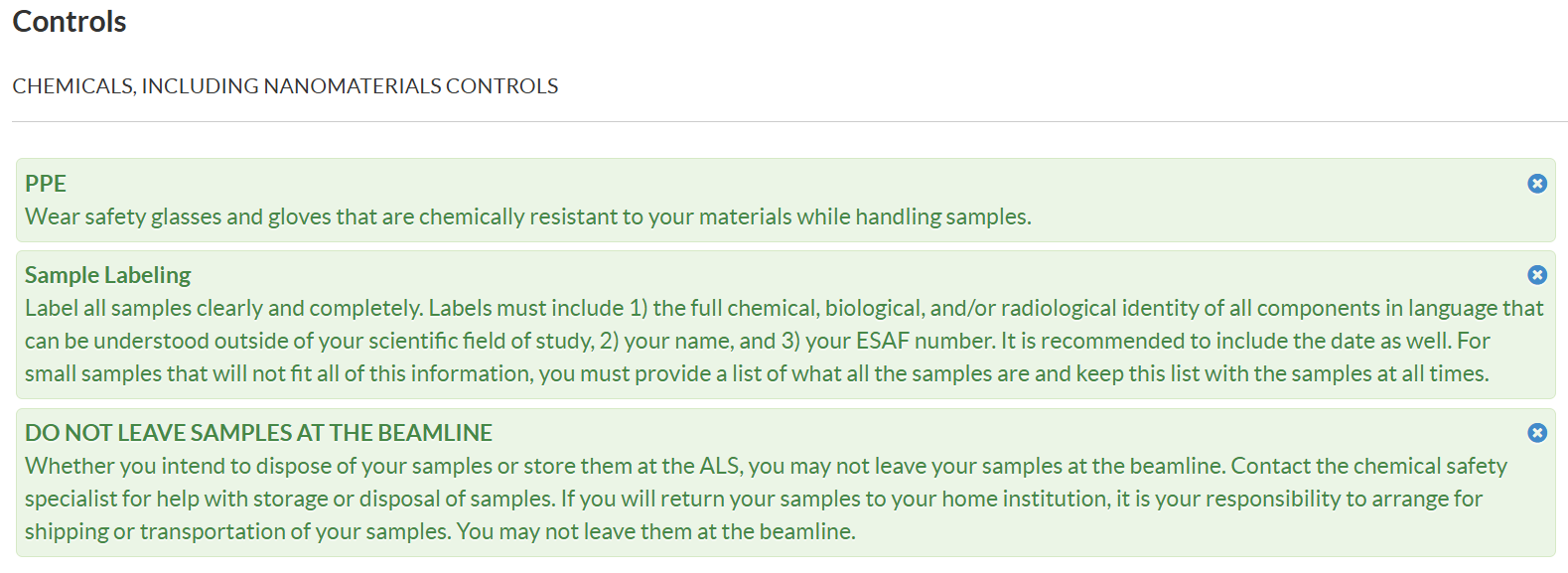
Task: Click the Controls page heading
Action: pyautogui.click(x=70, y=22)
